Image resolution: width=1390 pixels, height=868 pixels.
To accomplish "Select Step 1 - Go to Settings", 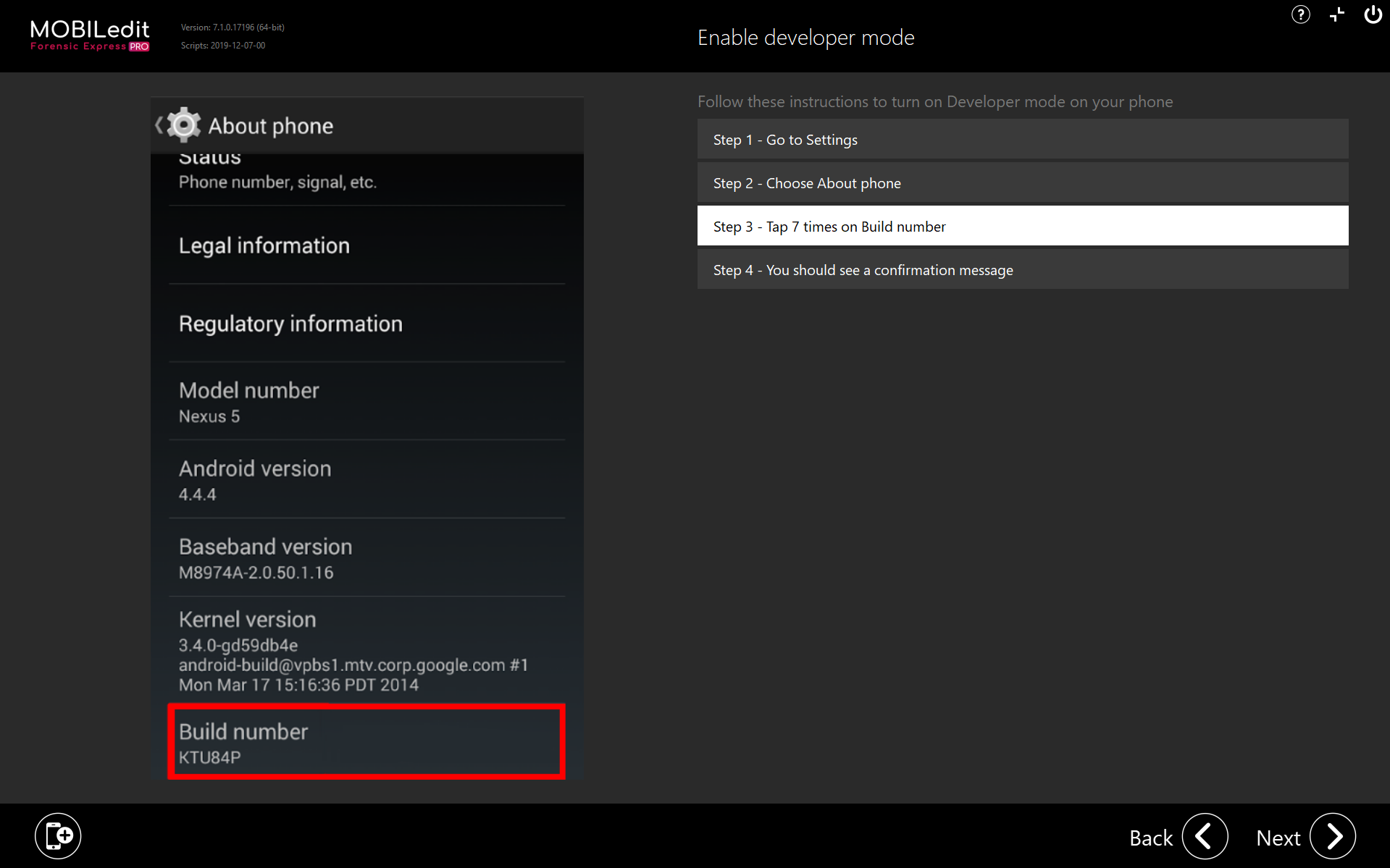I will pyautogui.click(x=1023, y=139).
